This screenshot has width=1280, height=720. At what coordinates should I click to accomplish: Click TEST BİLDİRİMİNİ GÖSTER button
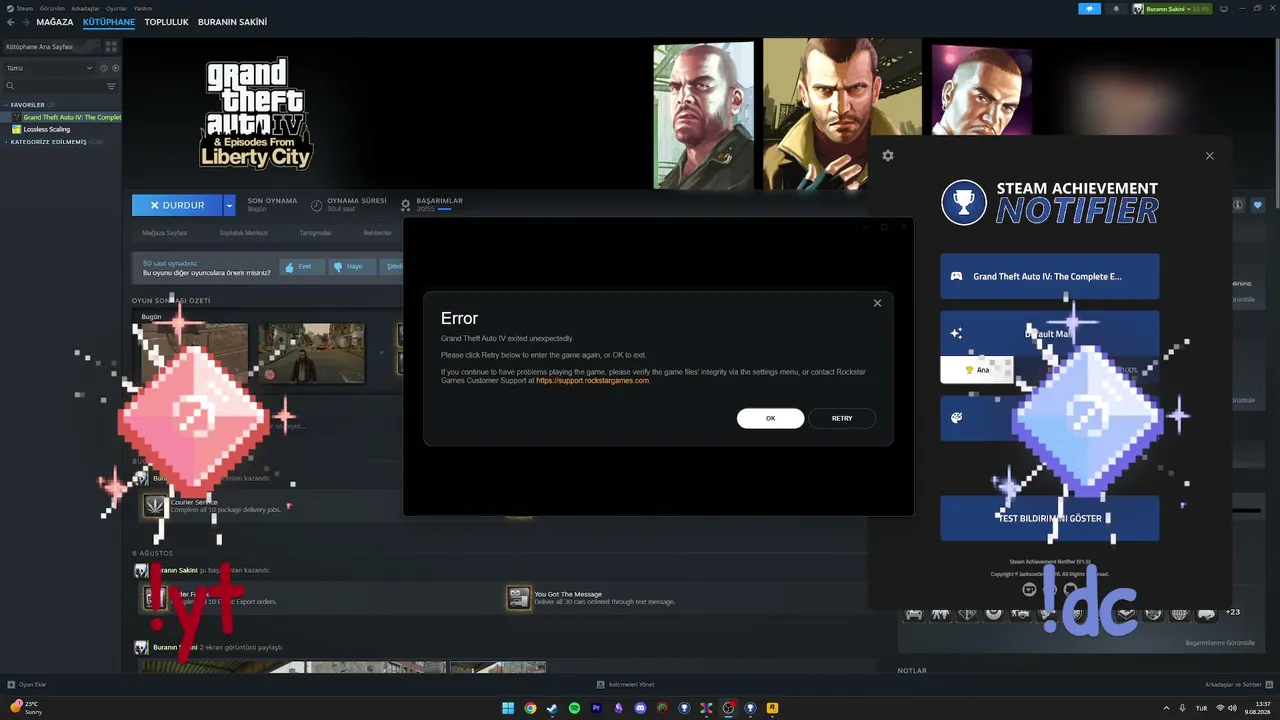[1049, 518]
